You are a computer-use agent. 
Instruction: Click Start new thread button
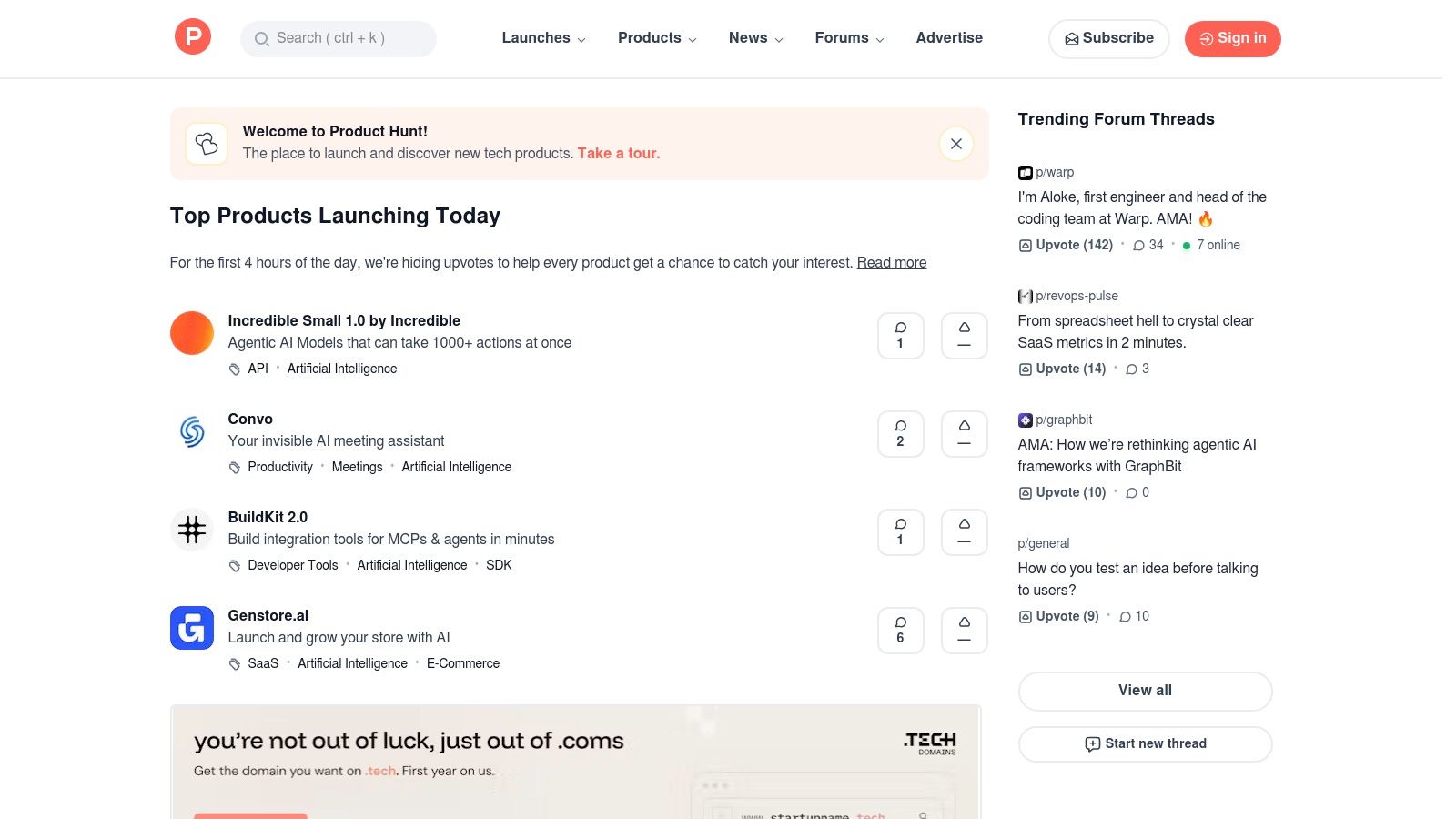1145,743
